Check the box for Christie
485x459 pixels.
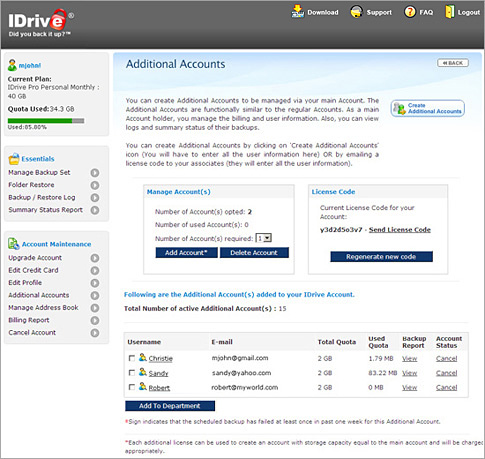132,358
